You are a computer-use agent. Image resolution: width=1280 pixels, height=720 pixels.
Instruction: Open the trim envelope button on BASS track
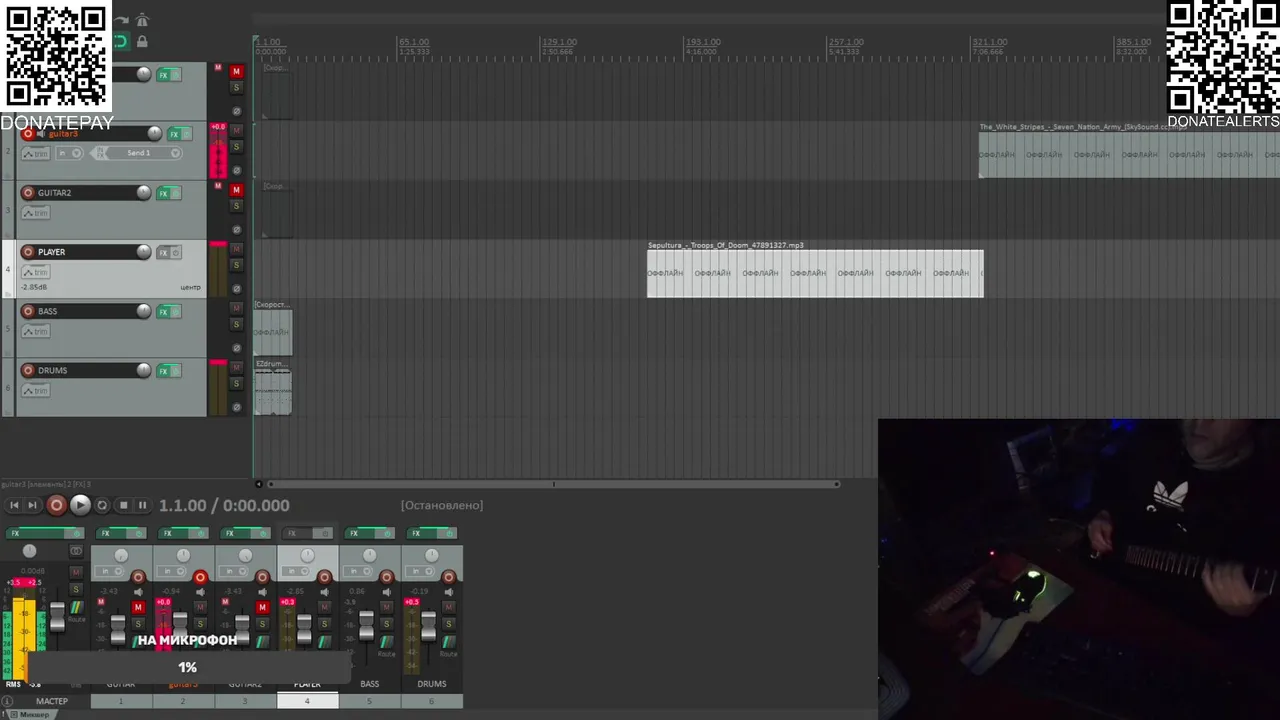click(x=35, y=331)
